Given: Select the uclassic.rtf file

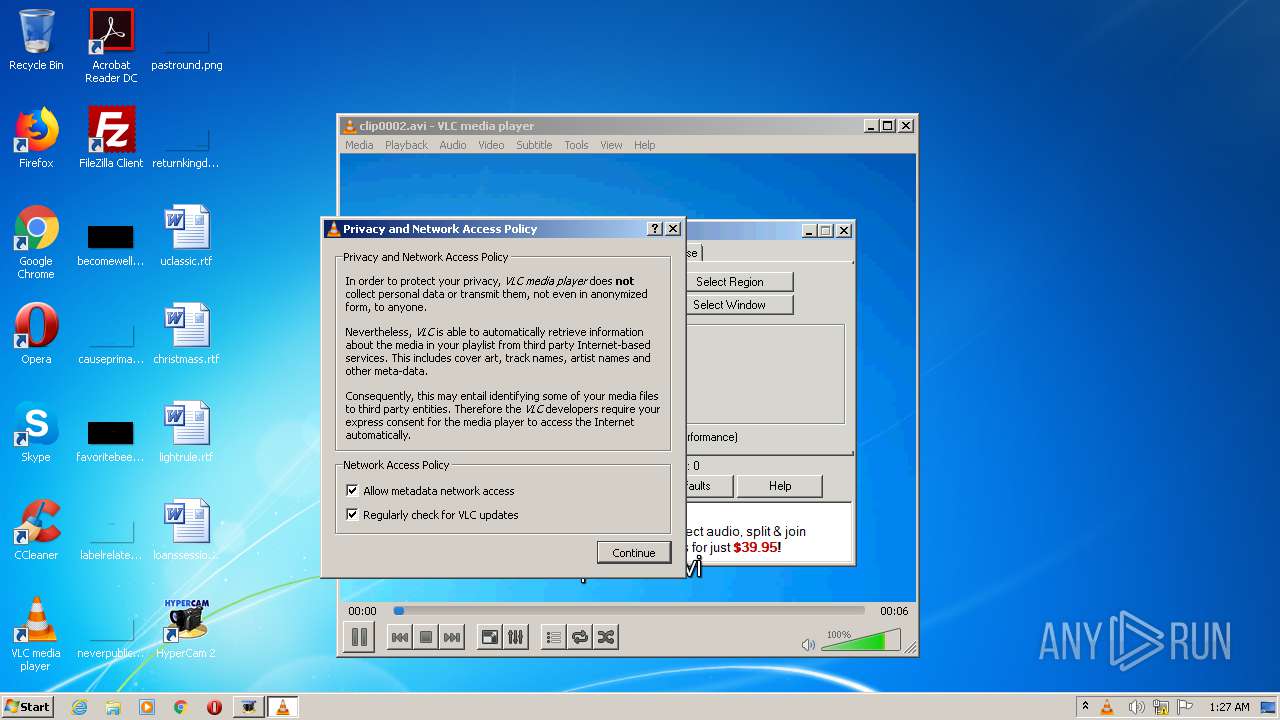Looking at the screenshot, I should pos(186,236).
